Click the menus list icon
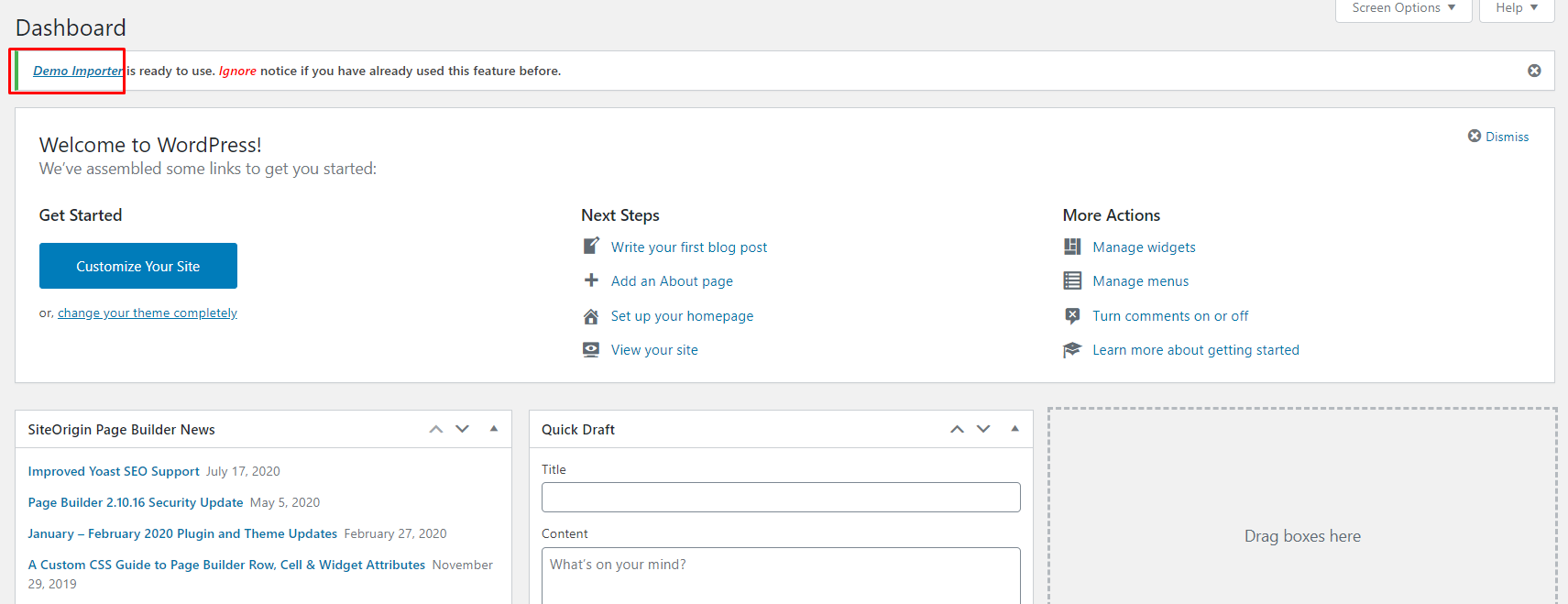Screen dimensions: 1568x604 [1072, 280]
